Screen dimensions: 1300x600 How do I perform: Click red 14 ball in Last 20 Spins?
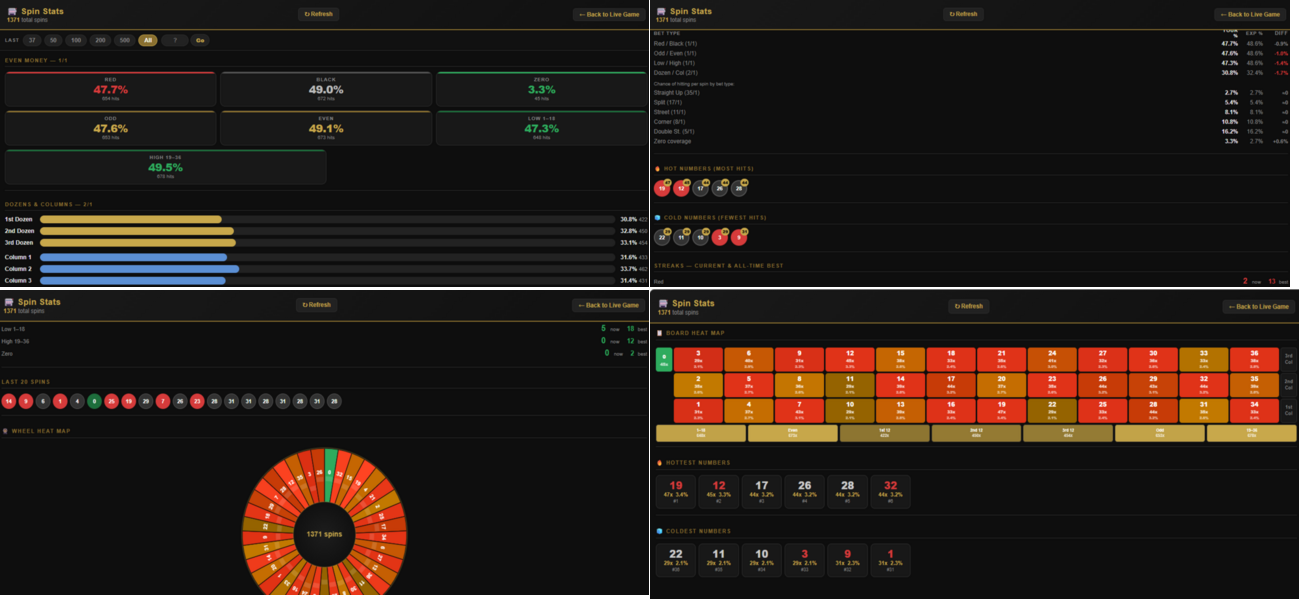pos(9,401)
